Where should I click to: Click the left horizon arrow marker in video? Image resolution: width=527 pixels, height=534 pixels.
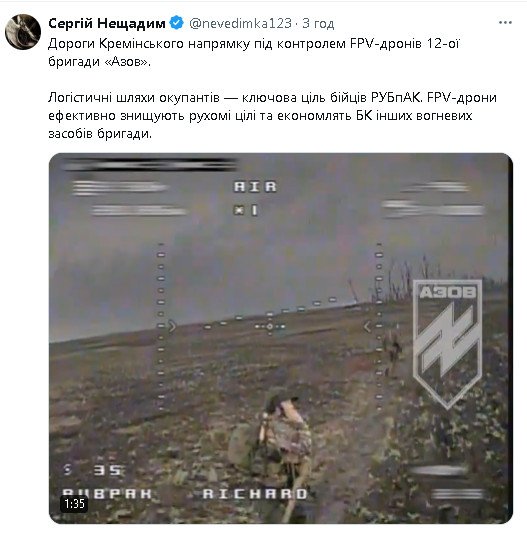coord(172,326)
